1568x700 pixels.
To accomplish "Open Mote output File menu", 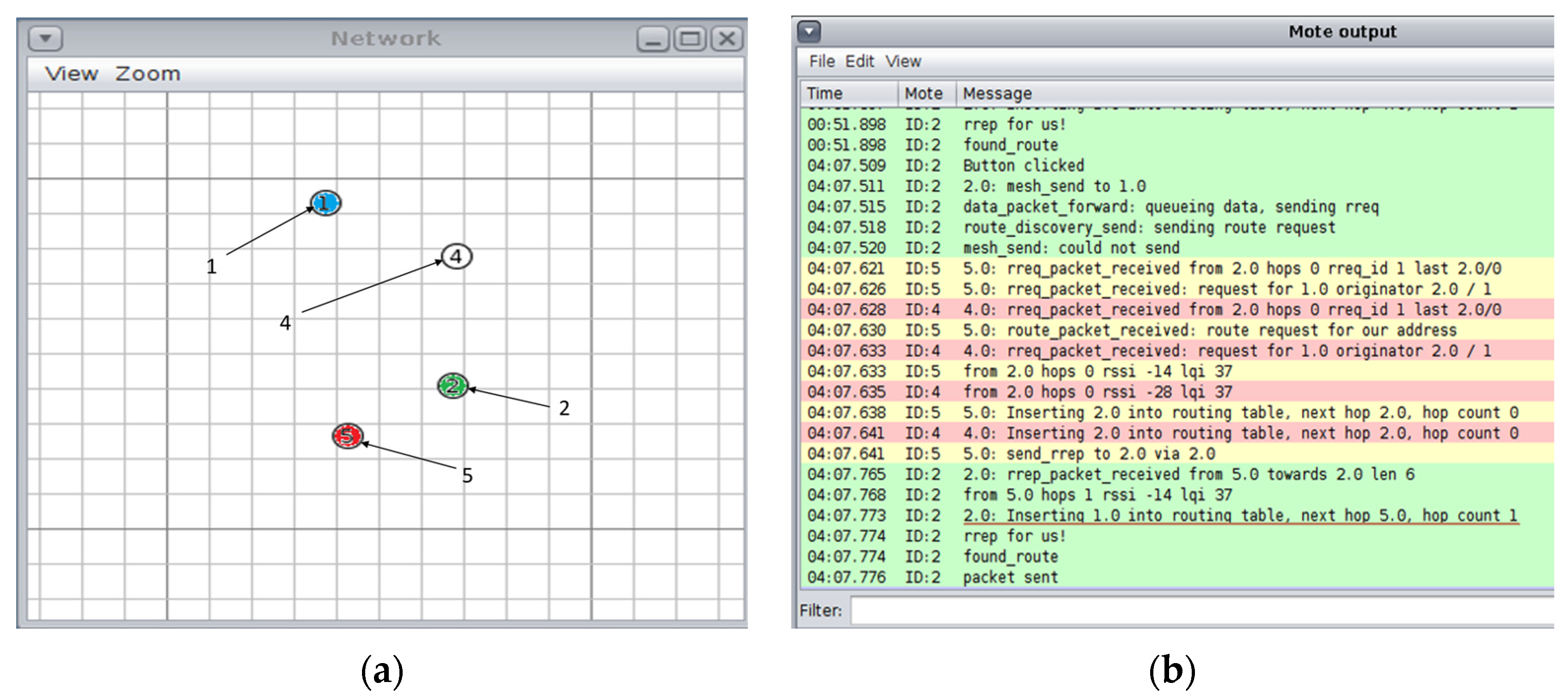I will point(822,61).
